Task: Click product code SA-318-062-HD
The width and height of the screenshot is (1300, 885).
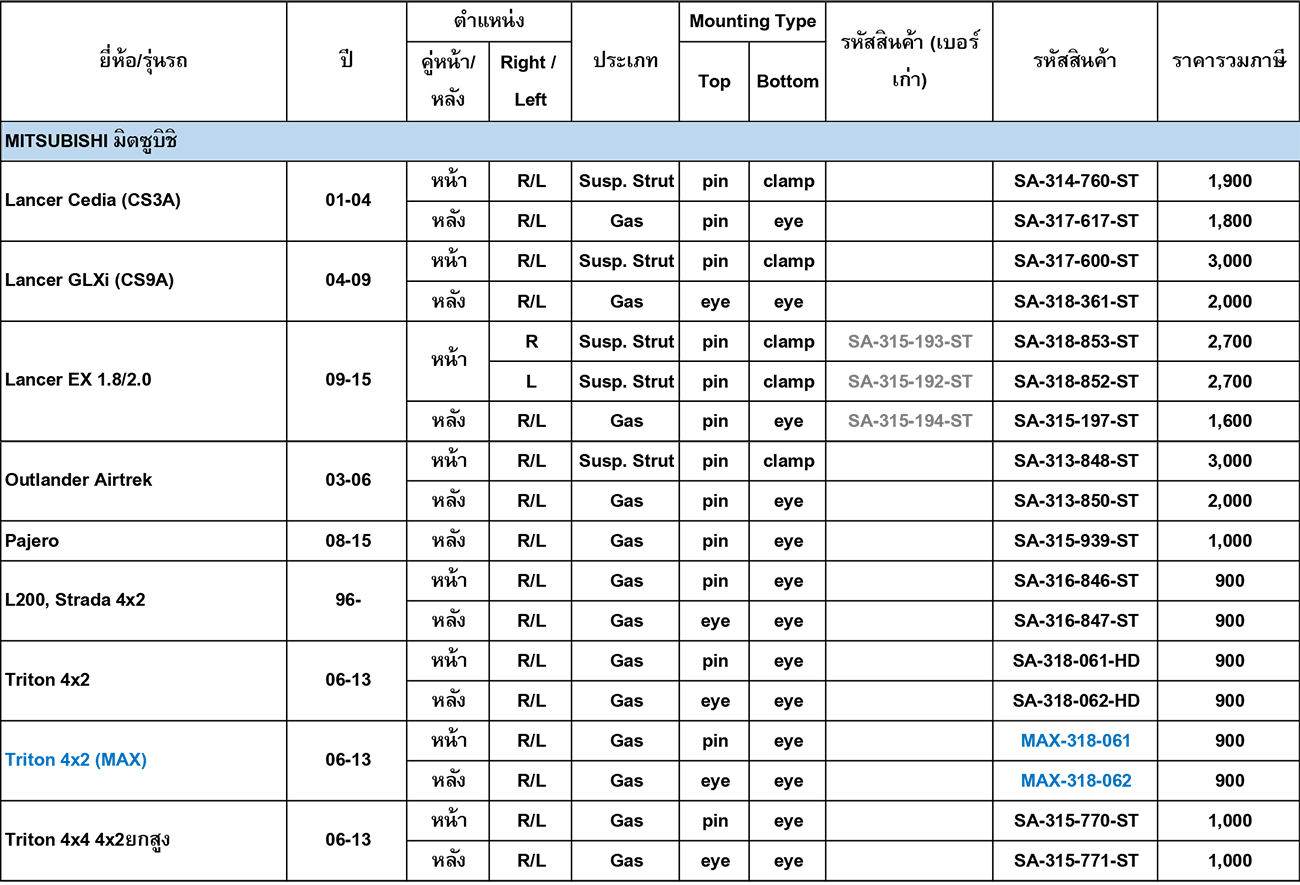Action: point(1076,701)
